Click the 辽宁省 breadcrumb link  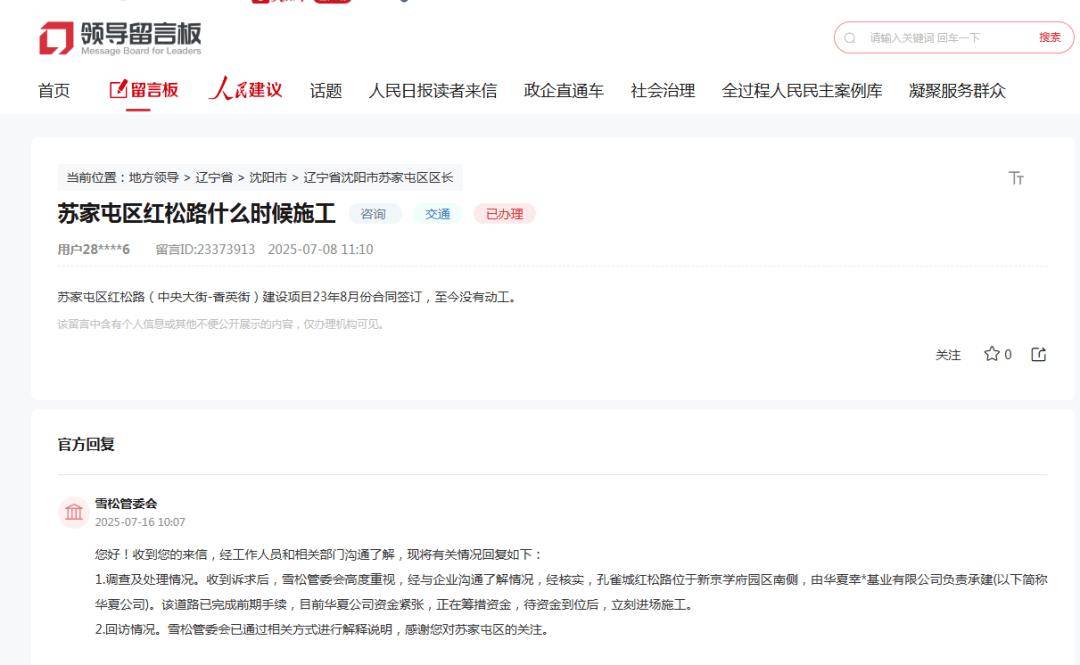(213, 178)
